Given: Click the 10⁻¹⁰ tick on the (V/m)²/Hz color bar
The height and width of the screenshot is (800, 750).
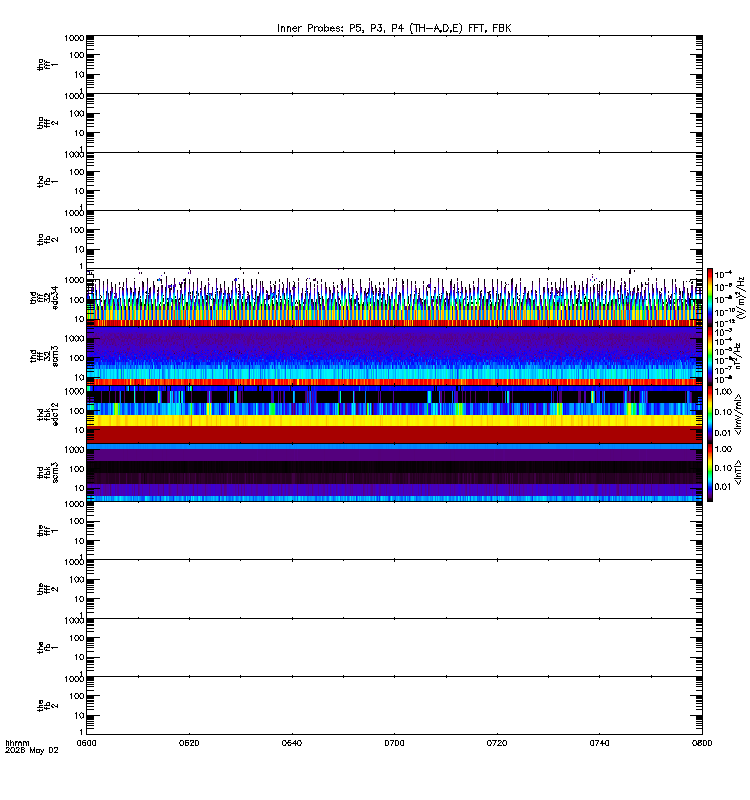Looking at the screenshot, I should pyautogui.click(x=724, y=312).
